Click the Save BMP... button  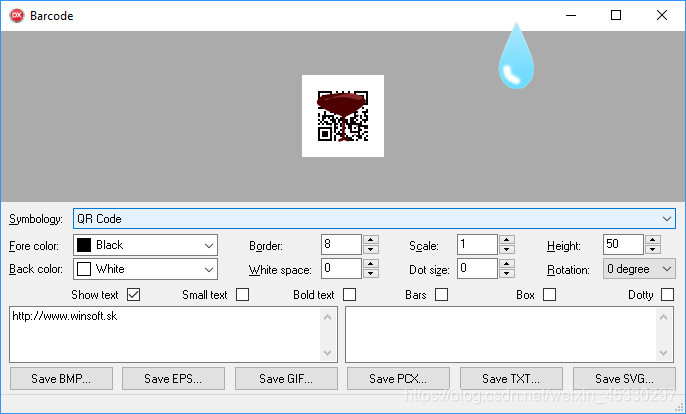point(61,379)
